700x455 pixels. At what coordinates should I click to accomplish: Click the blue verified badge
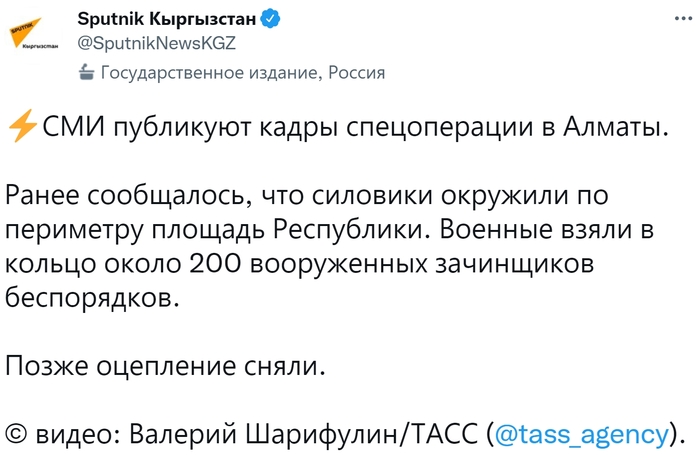[269, 17]
